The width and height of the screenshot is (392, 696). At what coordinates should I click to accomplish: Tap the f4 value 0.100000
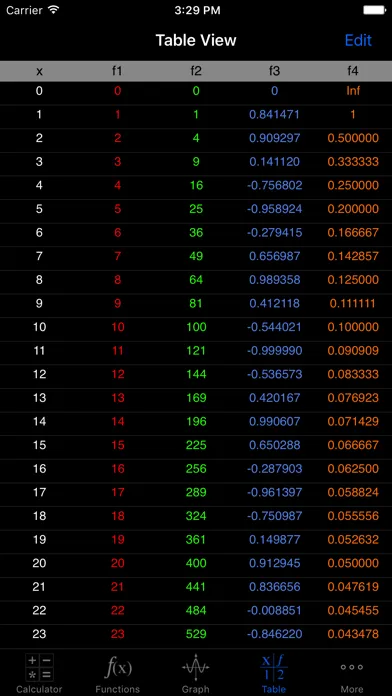[x=353, y=327]
